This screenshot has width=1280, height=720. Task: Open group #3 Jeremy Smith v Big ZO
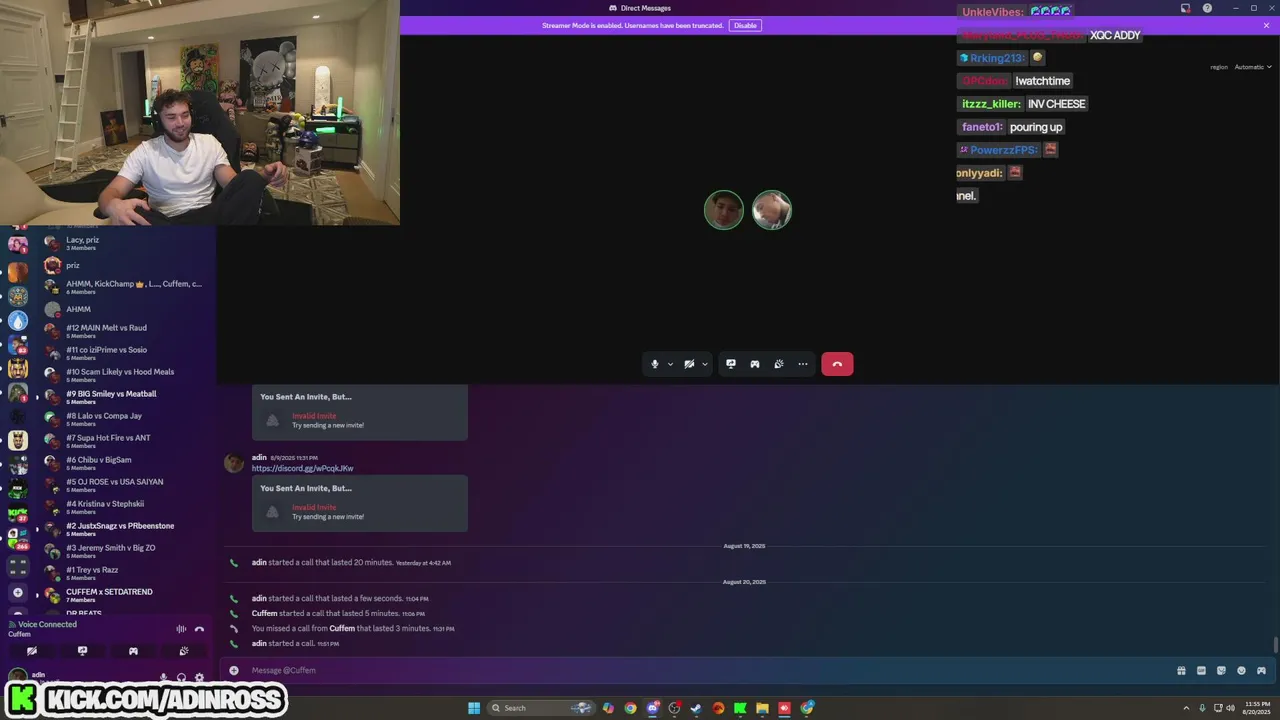pos(125,551)
